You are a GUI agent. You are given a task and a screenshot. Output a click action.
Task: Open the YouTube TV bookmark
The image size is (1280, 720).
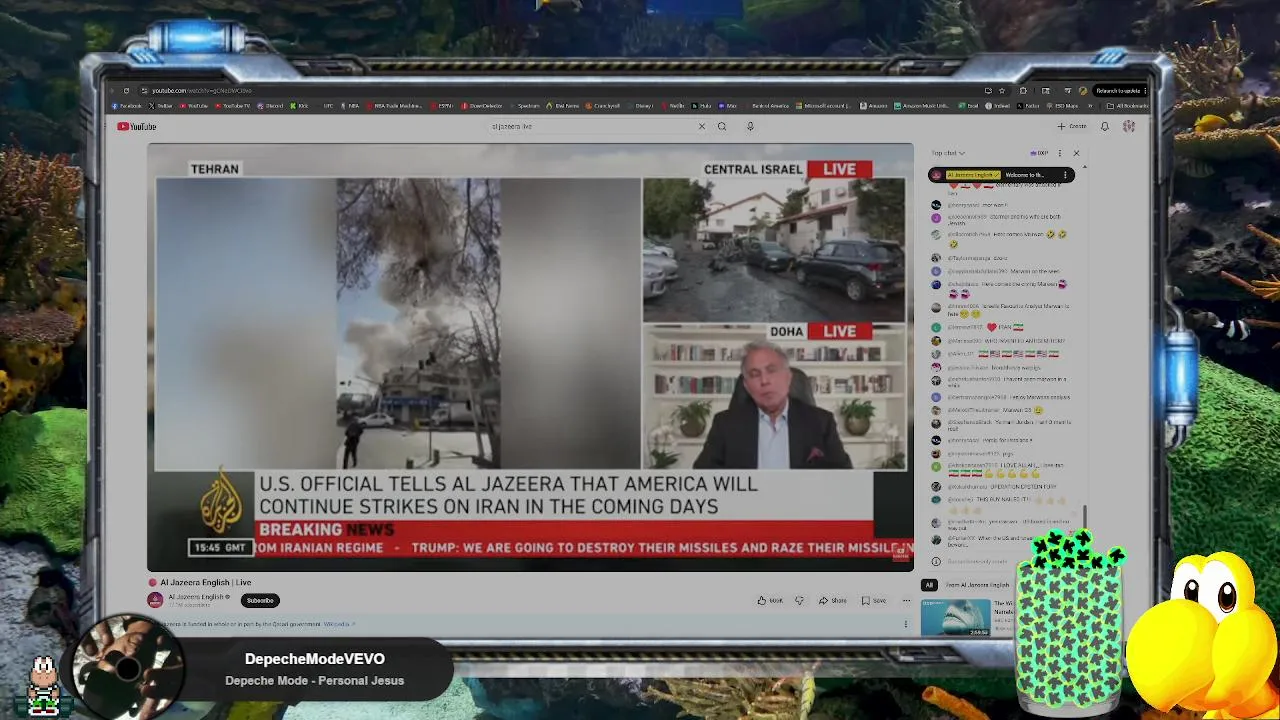point(232,106)
